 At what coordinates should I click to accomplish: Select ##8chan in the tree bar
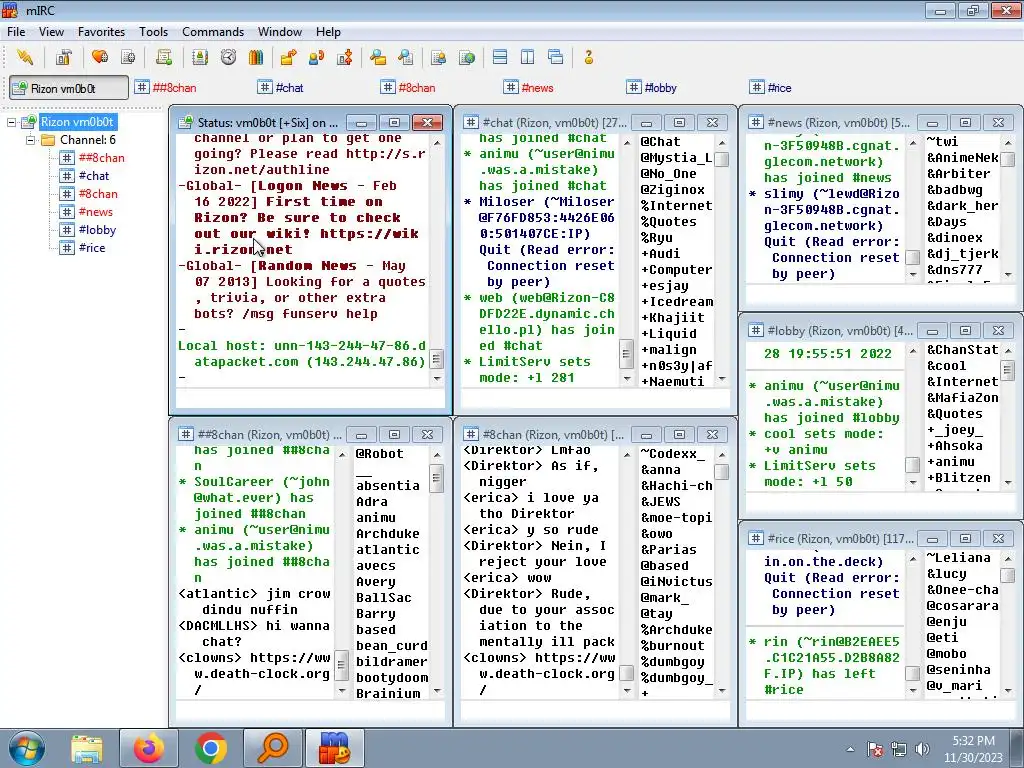[101, 158]
